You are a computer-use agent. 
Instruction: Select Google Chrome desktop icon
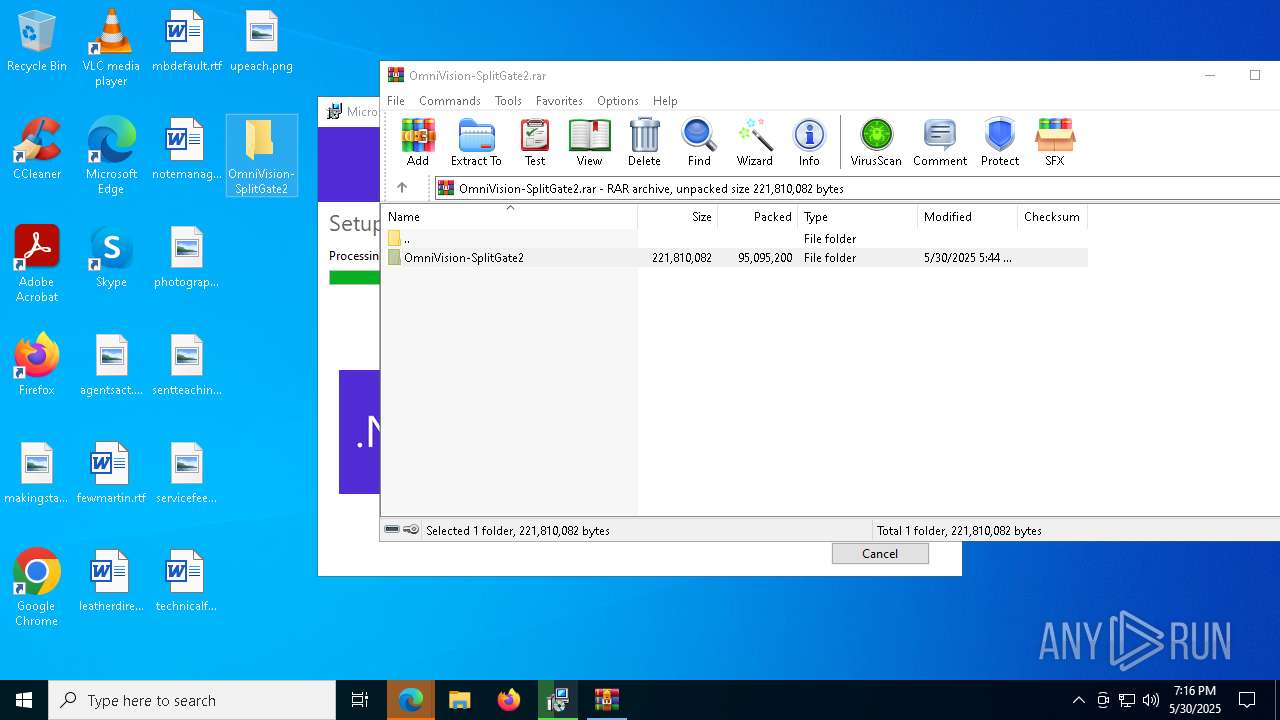36,588
